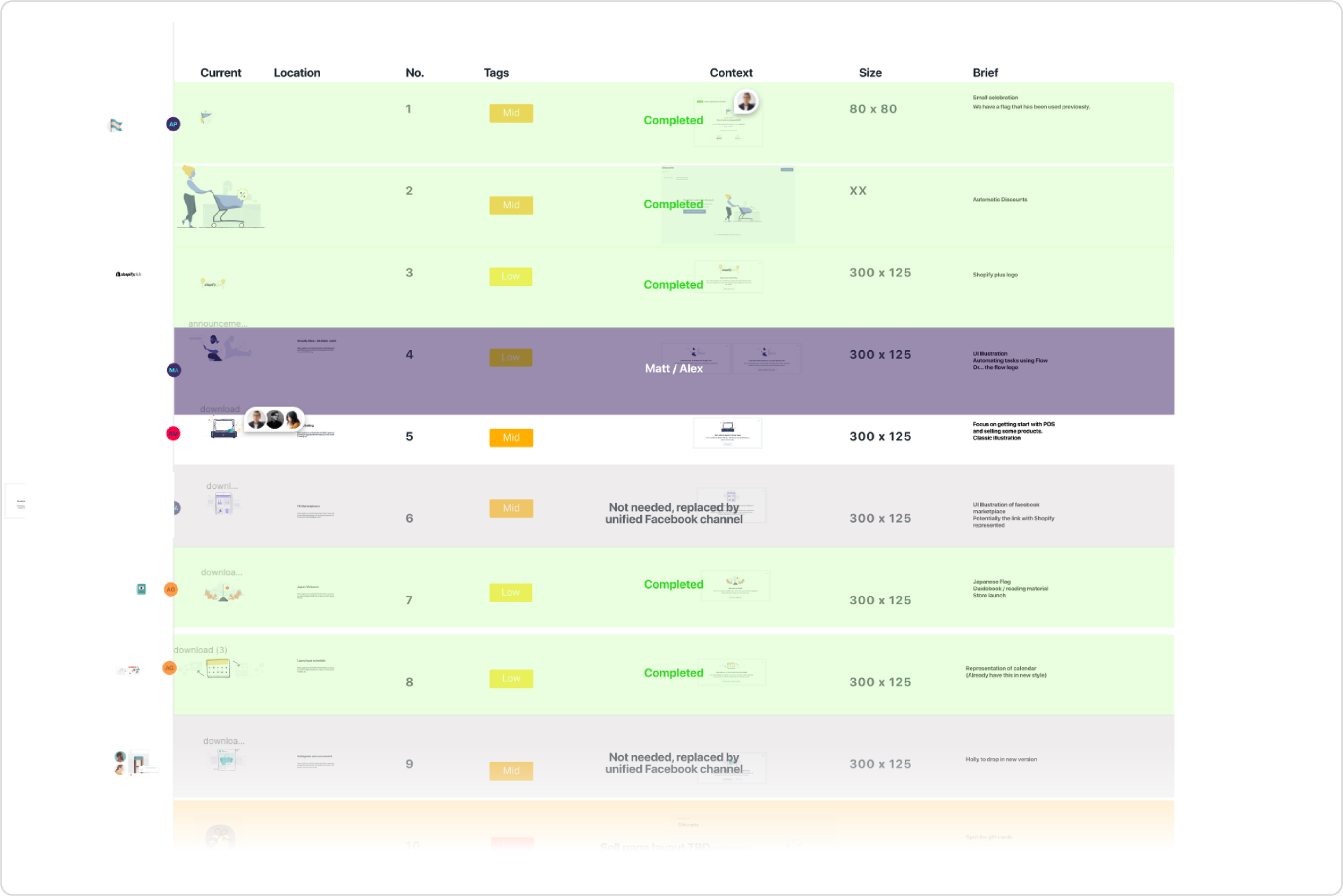
Task: Click the Shopify Plus logo on the left
Action: [x=128, y=274]
